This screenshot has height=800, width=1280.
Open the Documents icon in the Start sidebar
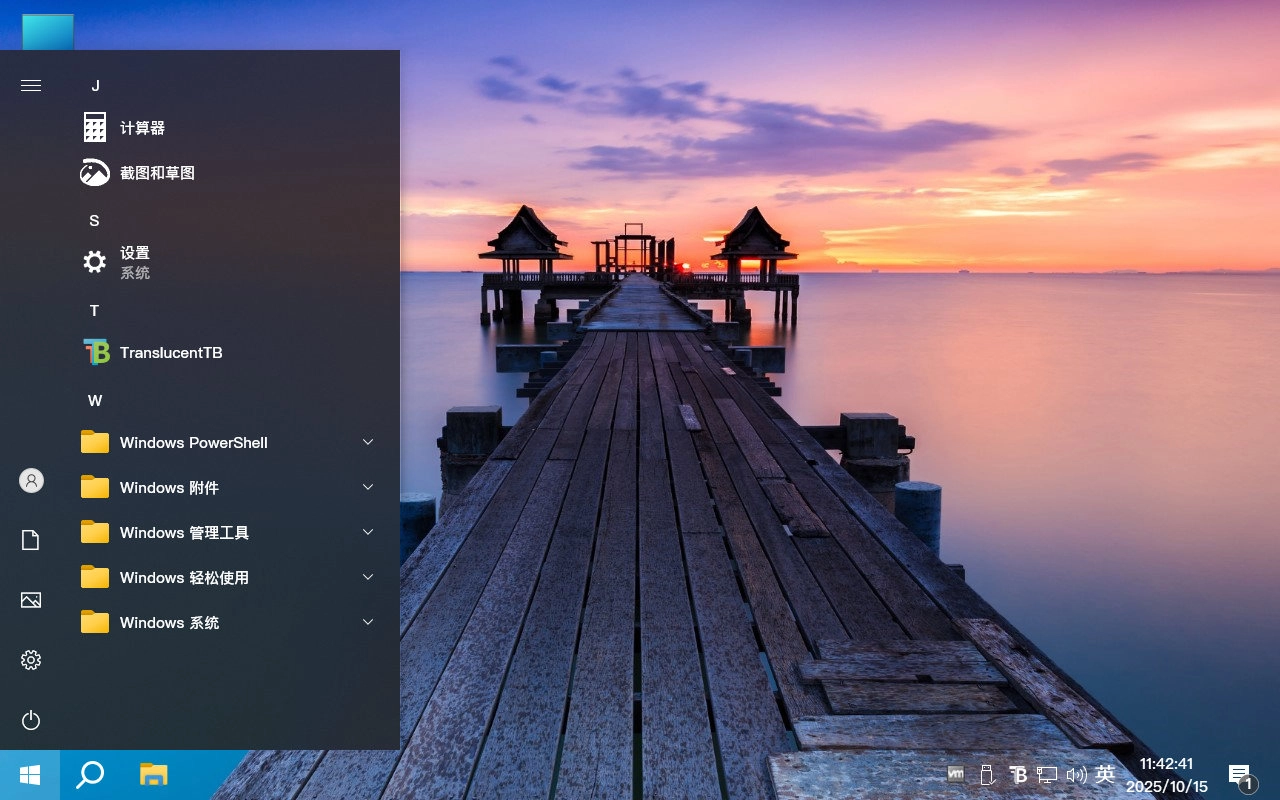tap(30, 539)
